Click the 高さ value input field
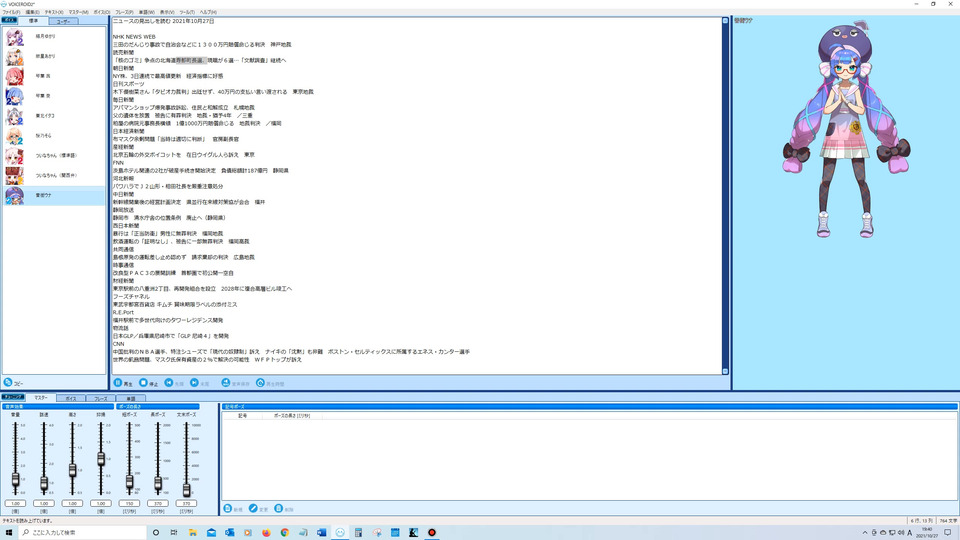Screen dimensions: 960x540 72,503
